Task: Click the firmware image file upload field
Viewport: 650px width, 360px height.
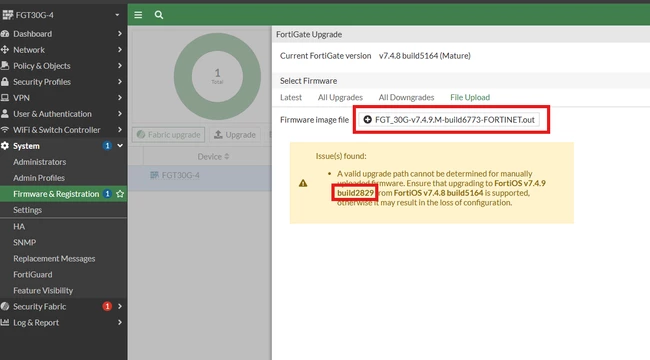Action: click(449, 119)
